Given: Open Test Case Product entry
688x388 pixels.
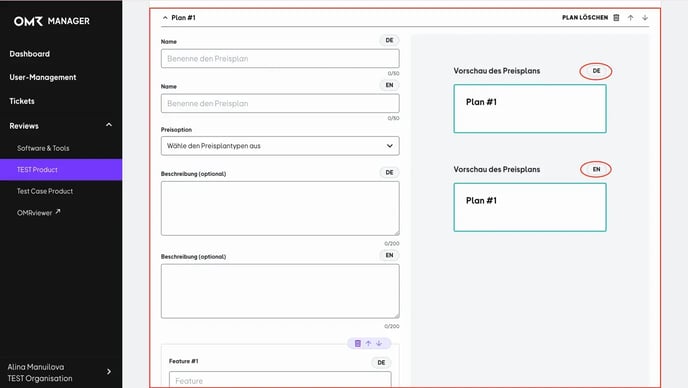Looking at the screenshot, I should coord(45,191).
